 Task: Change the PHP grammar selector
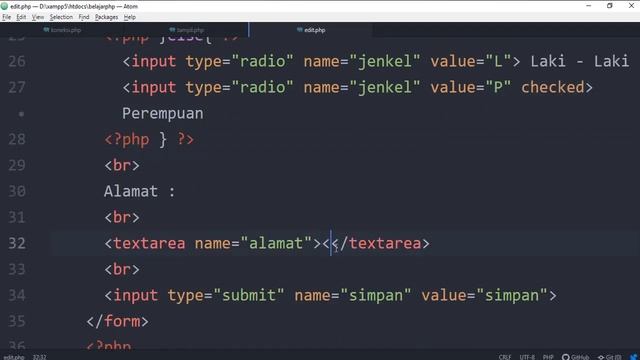548,357
